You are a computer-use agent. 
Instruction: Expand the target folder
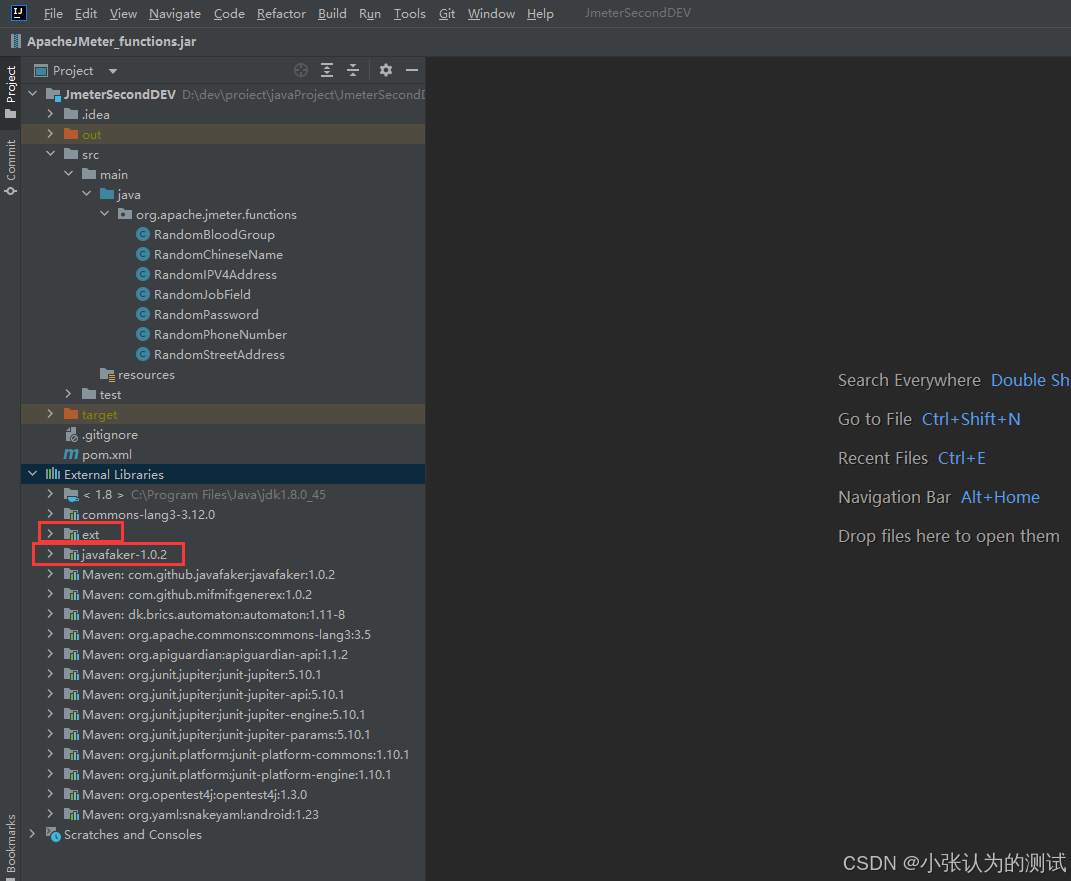51,414
